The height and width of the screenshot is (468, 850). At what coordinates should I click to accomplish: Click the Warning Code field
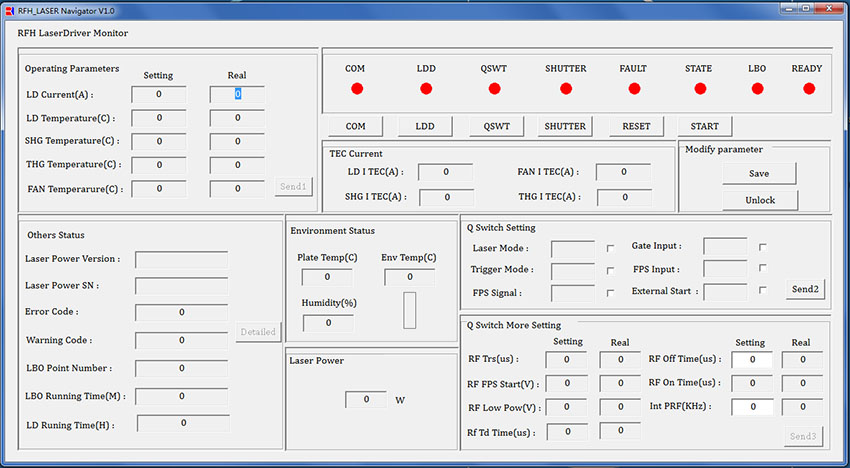pyautogui.click(x=182, y=341)
